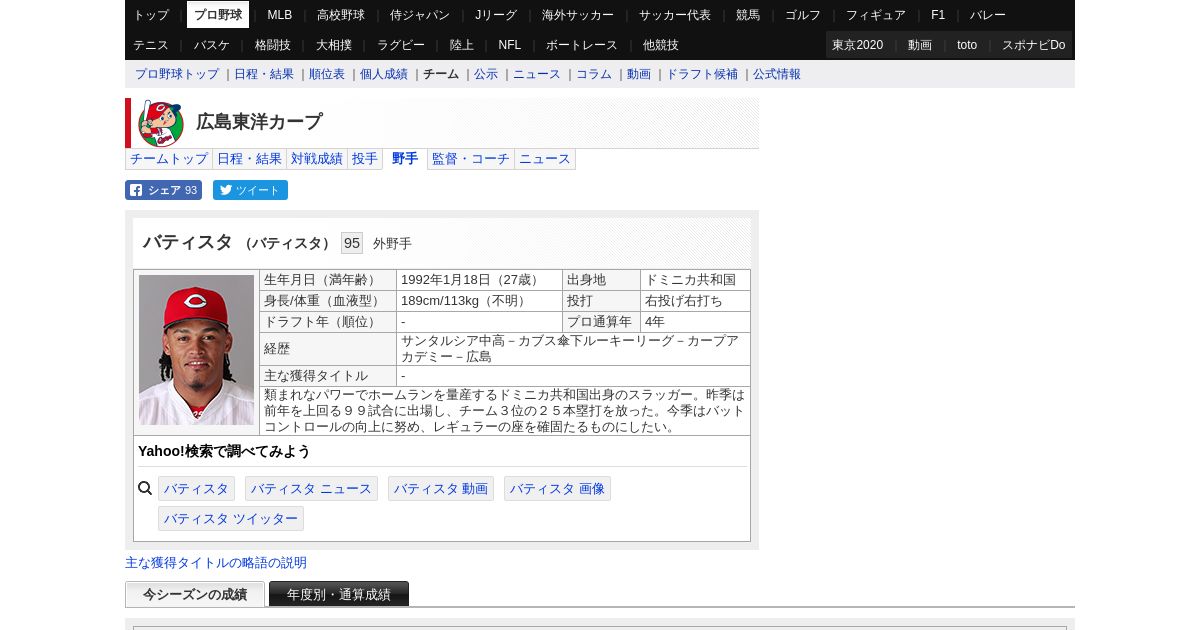Open ゴルフ section

tap(803, 15)
